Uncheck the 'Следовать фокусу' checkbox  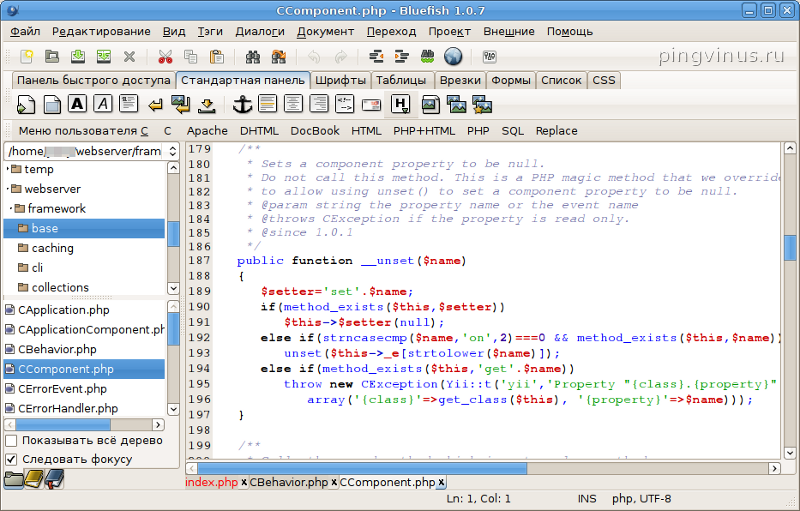11,459
